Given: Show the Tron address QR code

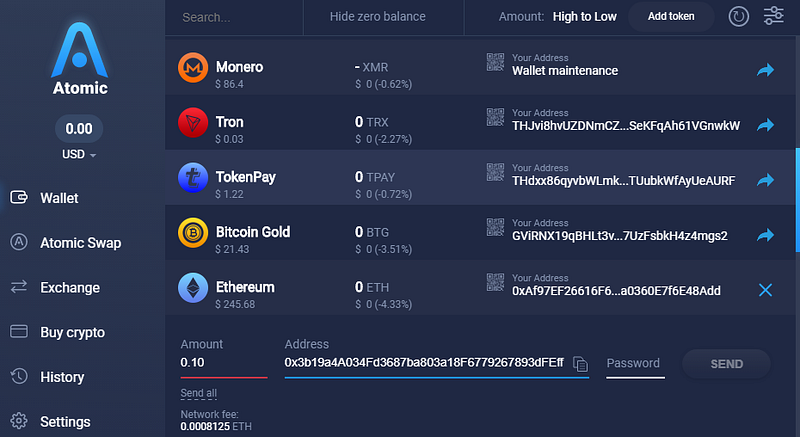Looking at the screenshot, I should tap(495, 117).
